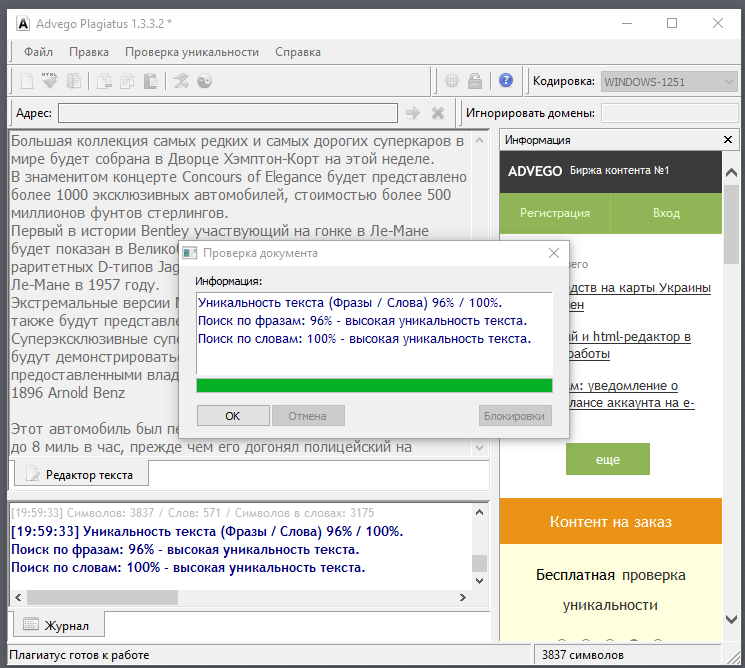Open the Проверка уникальности menu

(191, 52)
